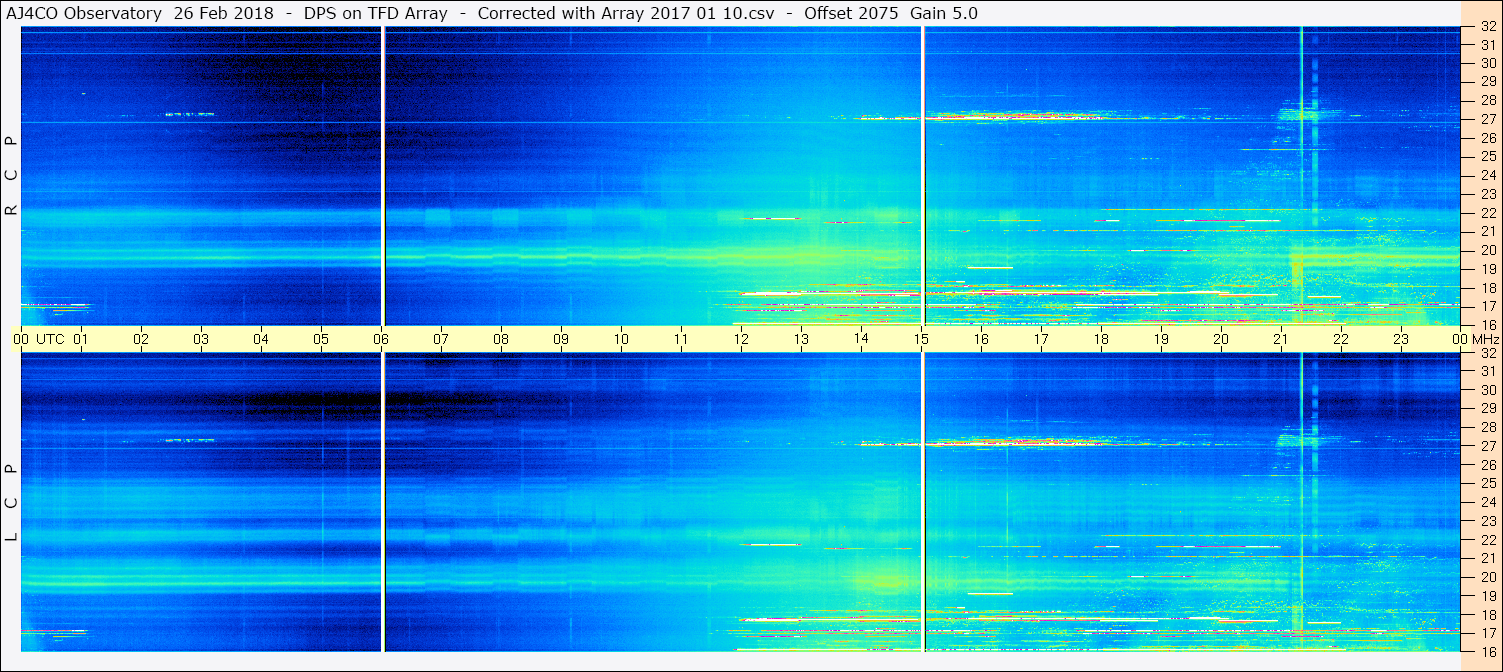Click the 18 MHz tick of RCP panel
This screenshot has height=672, width=1503.
(x=1487, y=287)
